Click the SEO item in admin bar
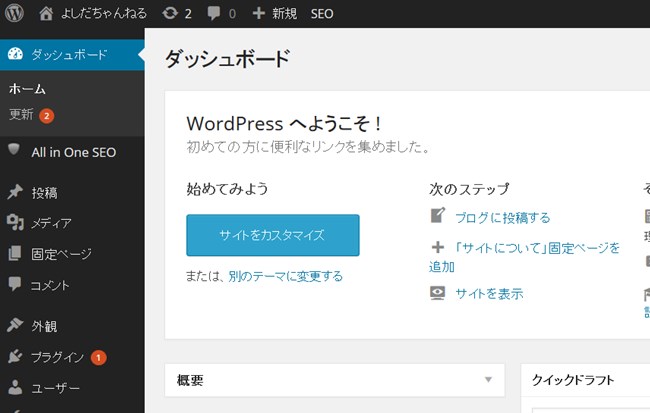Image resolution: width=650 pixels, height=413 pixels. click(x=322, y=14)
